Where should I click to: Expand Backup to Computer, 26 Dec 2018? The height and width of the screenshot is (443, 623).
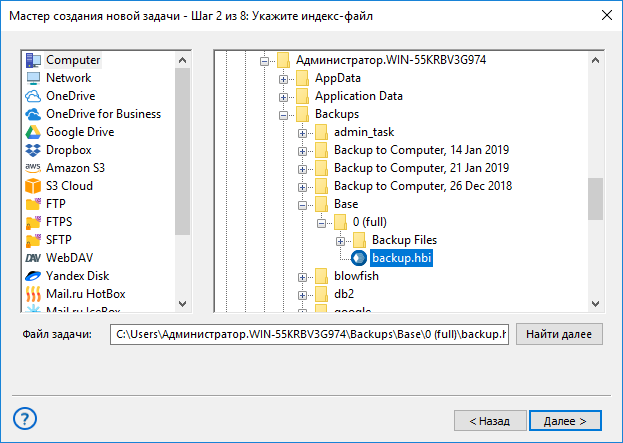point(302,187)
